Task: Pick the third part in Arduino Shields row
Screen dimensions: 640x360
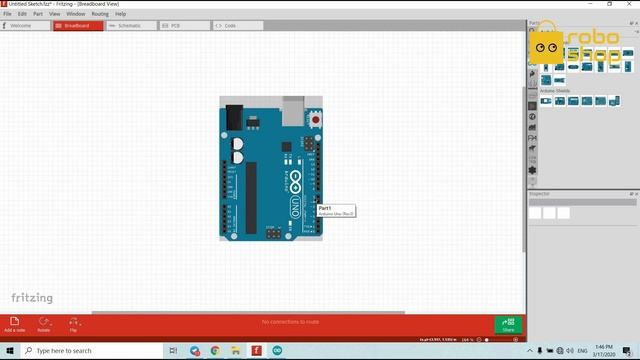Action: pos(573,101)
